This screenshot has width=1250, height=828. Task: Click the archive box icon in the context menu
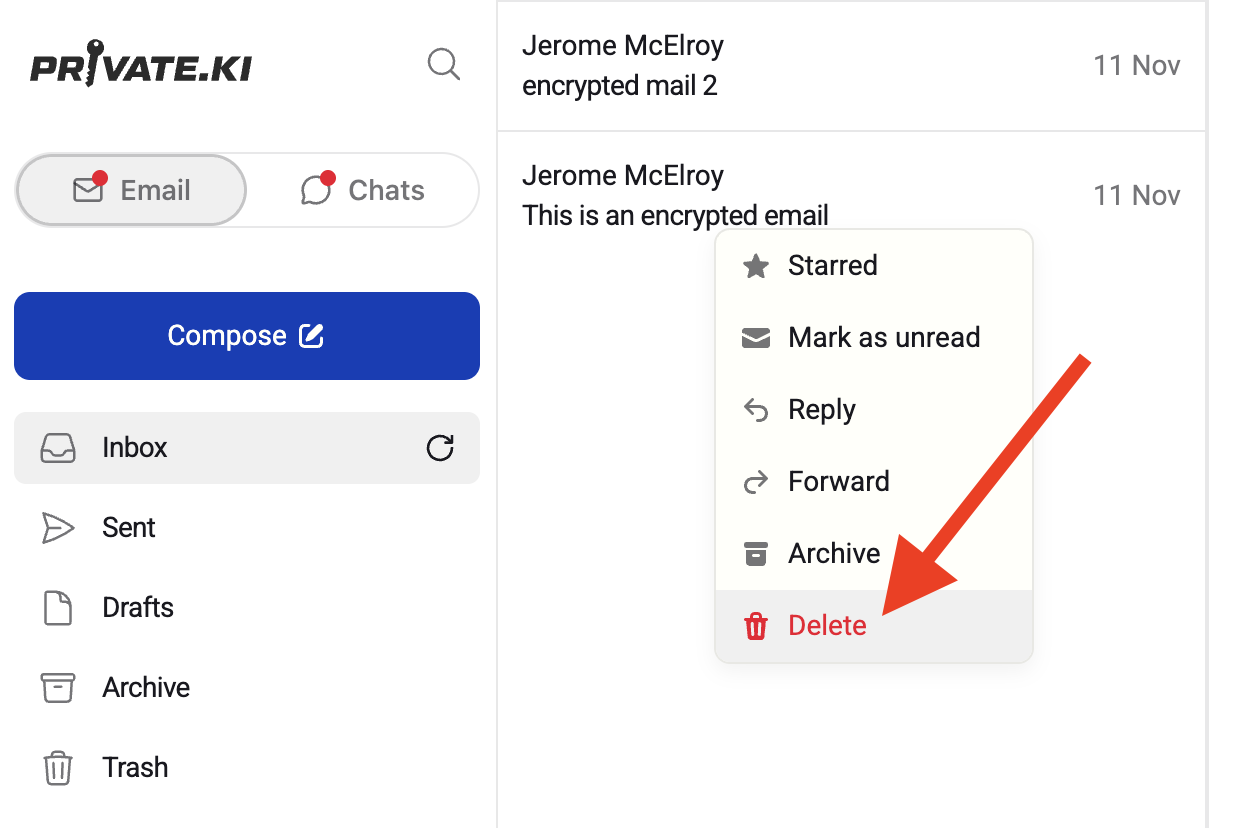(756, 554)
